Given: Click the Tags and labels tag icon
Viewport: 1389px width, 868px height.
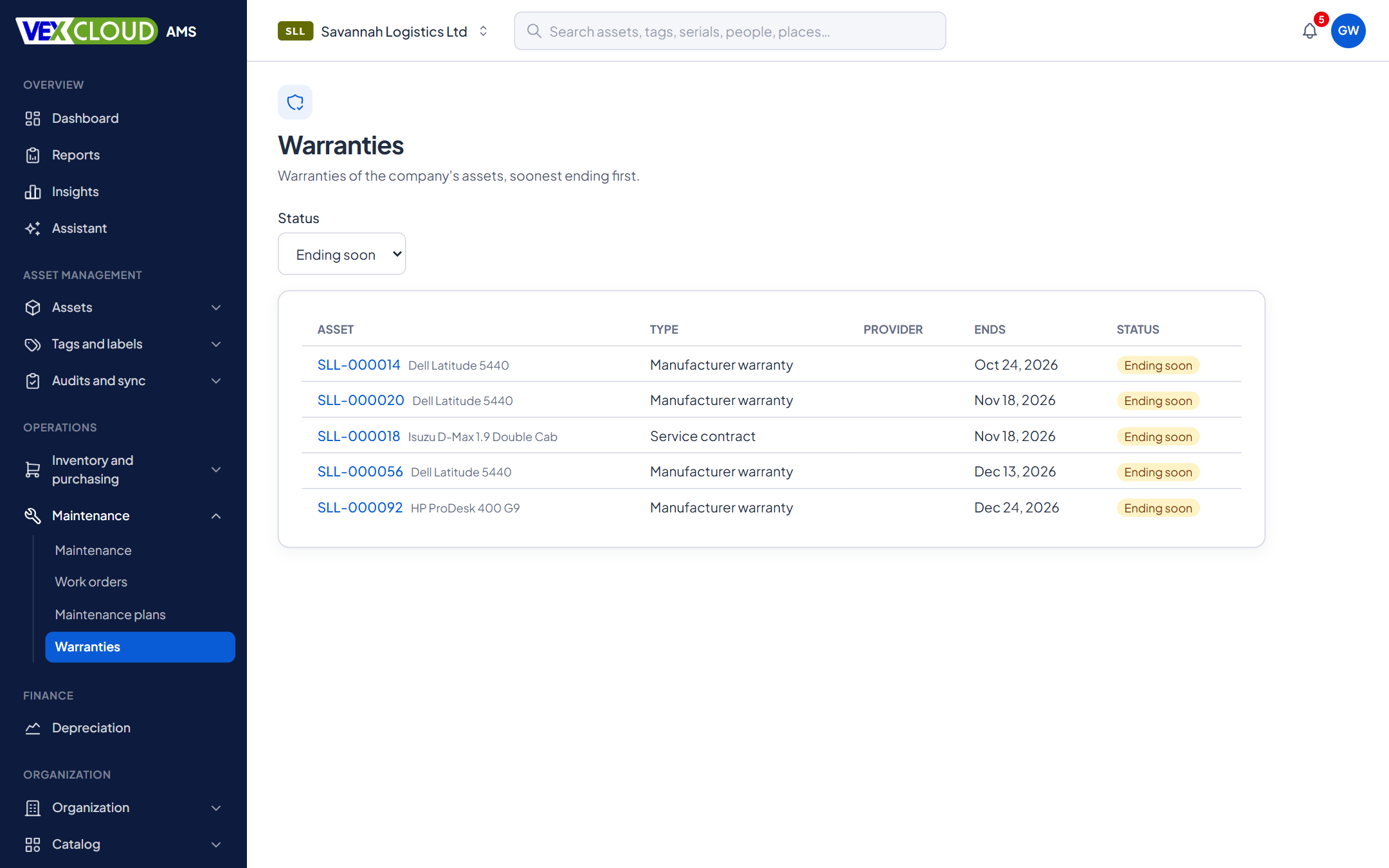Looking at the screenshot, I should point(33,344).
